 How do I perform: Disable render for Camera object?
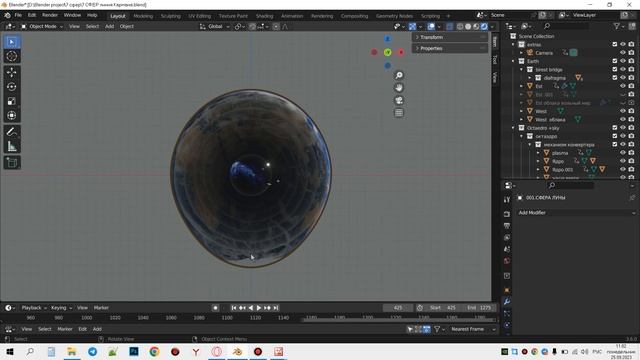(x=631, y=53)
